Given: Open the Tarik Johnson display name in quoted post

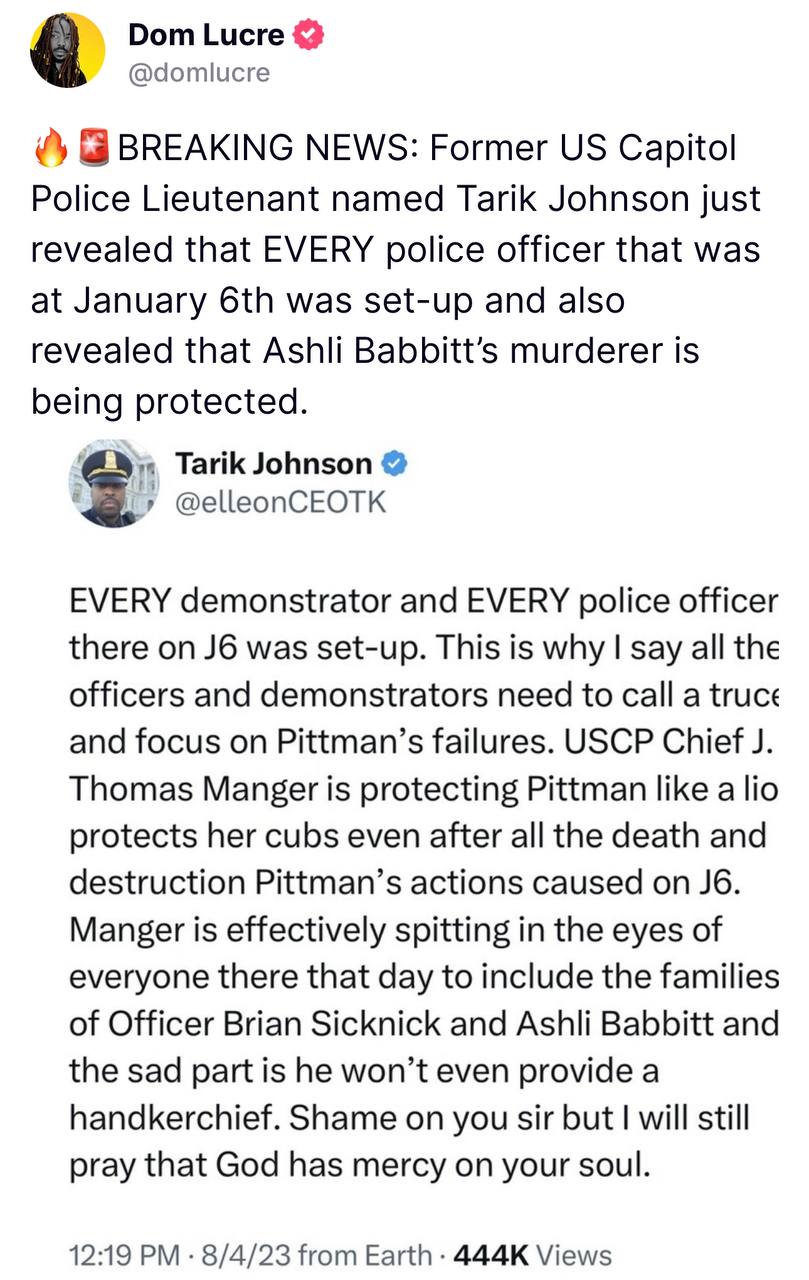Looking at the screenshot, I should pyautogui.click(x=273, y=464).
